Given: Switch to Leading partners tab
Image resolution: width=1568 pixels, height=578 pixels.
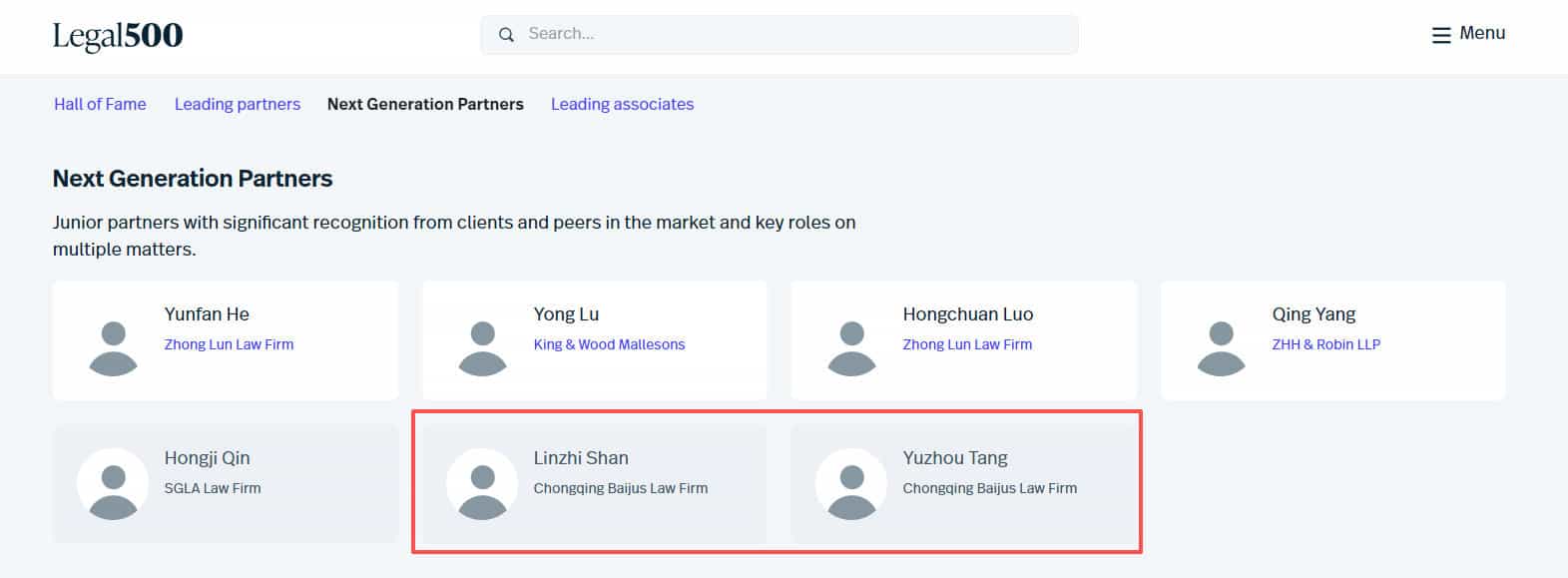Looking at the screenshot, I should point(238,104).
